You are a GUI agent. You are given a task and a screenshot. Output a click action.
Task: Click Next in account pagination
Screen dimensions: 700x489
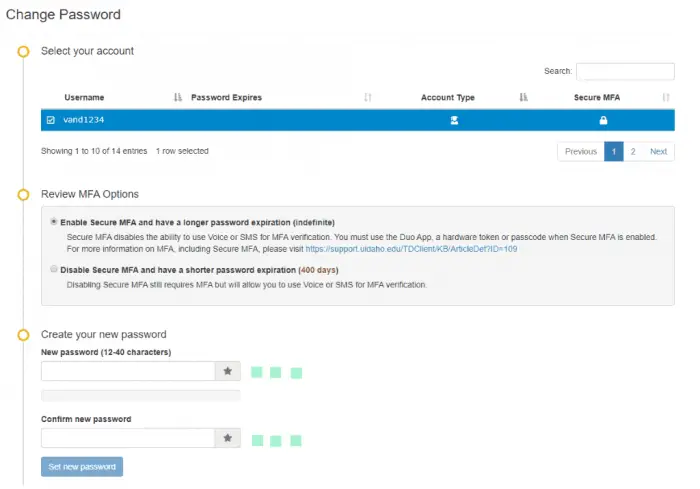[658, 151]
